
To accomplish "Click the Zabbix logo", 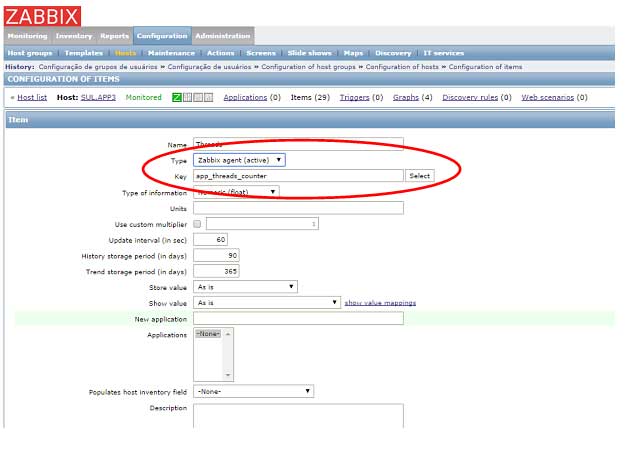I will click(x=42, y=16).
